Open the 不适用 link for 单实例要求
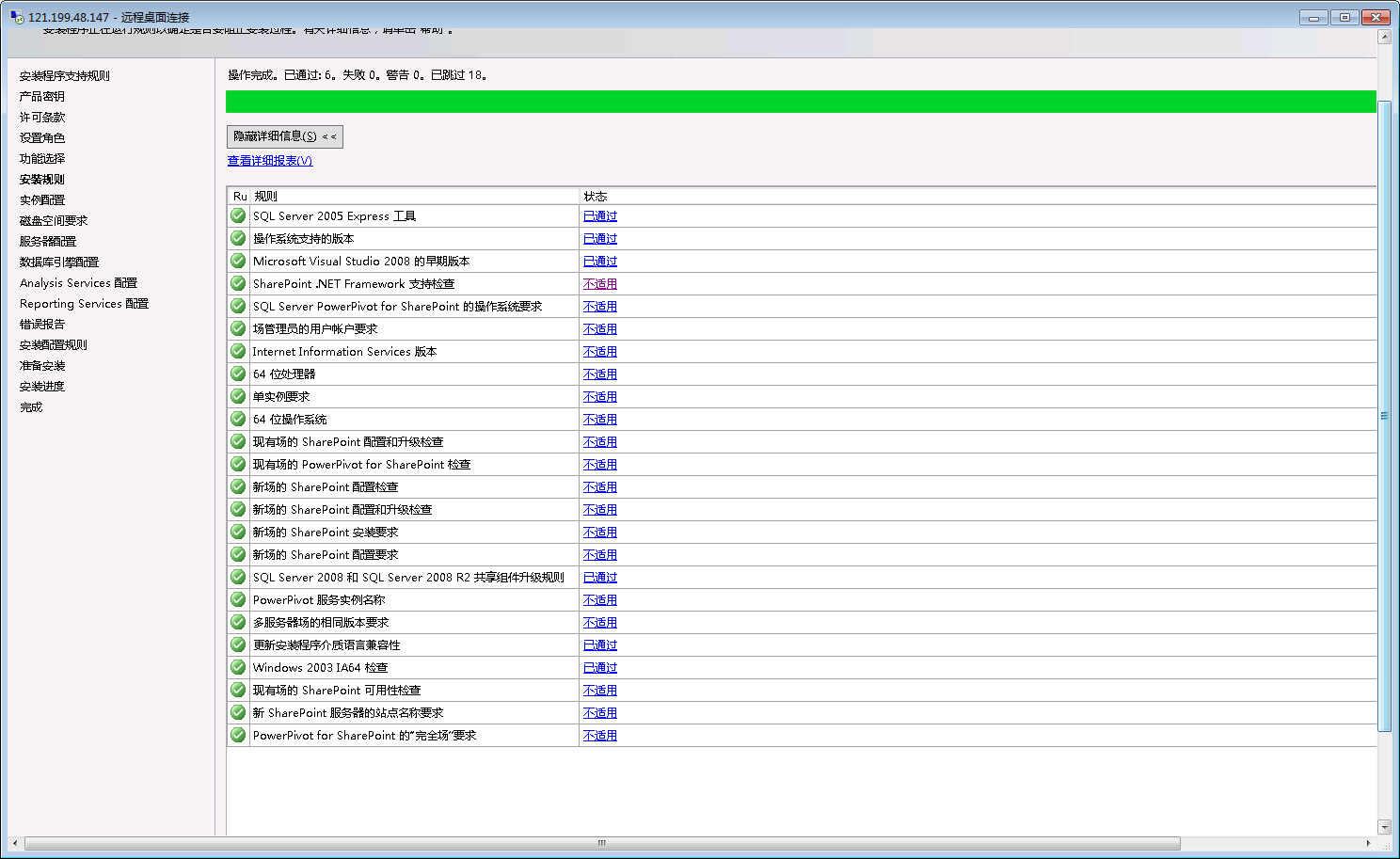Image resolution: width=1400 pixels, height=859 pixels. (600, 397)
